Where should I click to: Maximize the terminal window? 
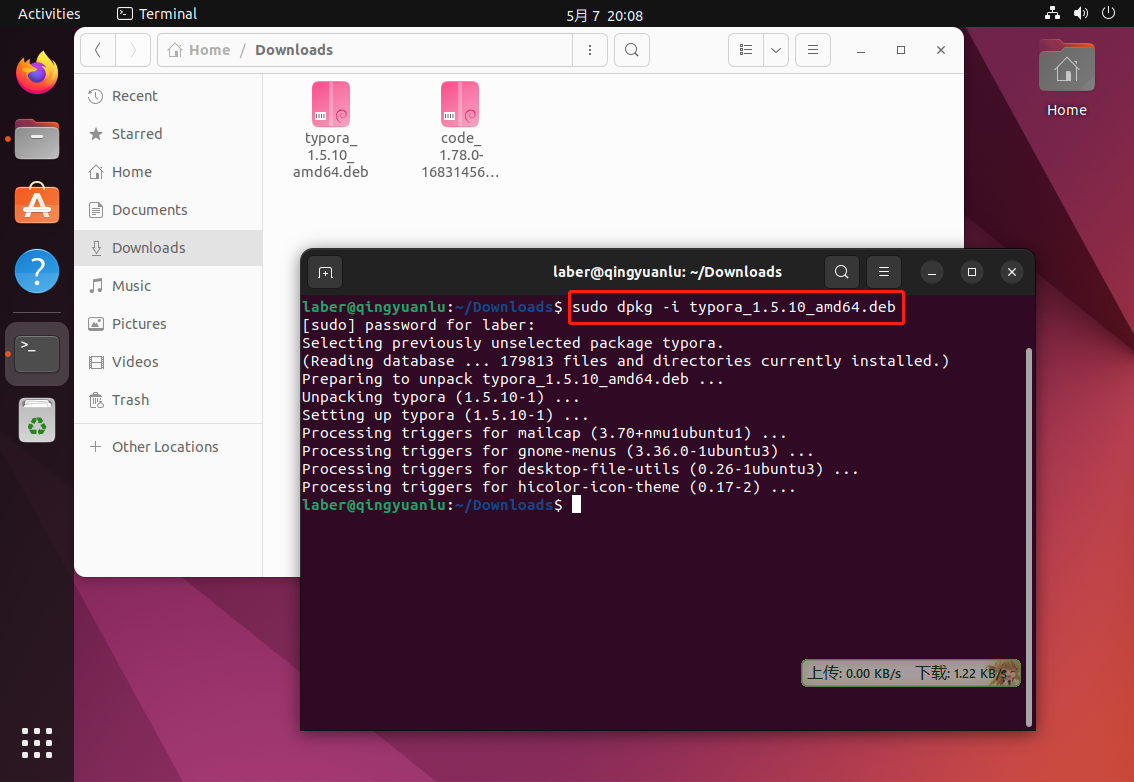(972, 272)
